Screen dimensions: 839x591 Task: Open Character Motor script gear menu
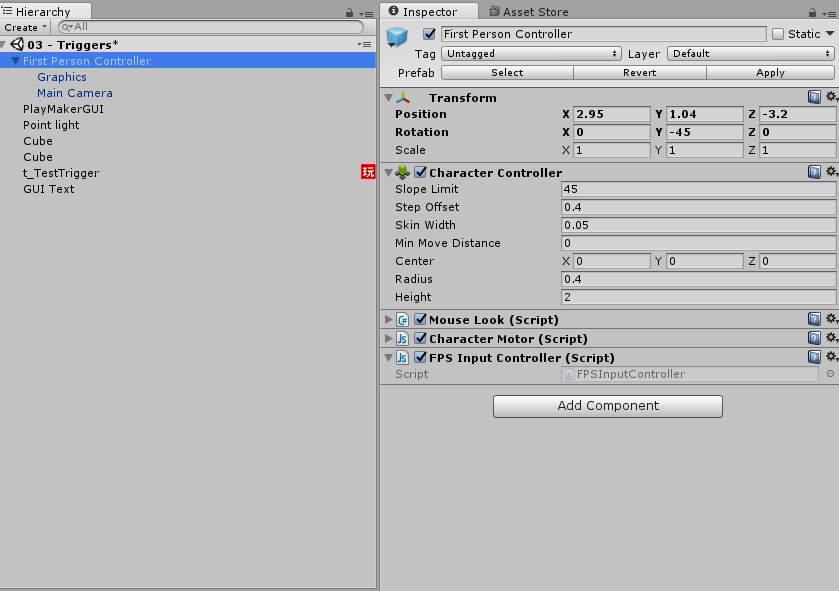coord(831,337)
